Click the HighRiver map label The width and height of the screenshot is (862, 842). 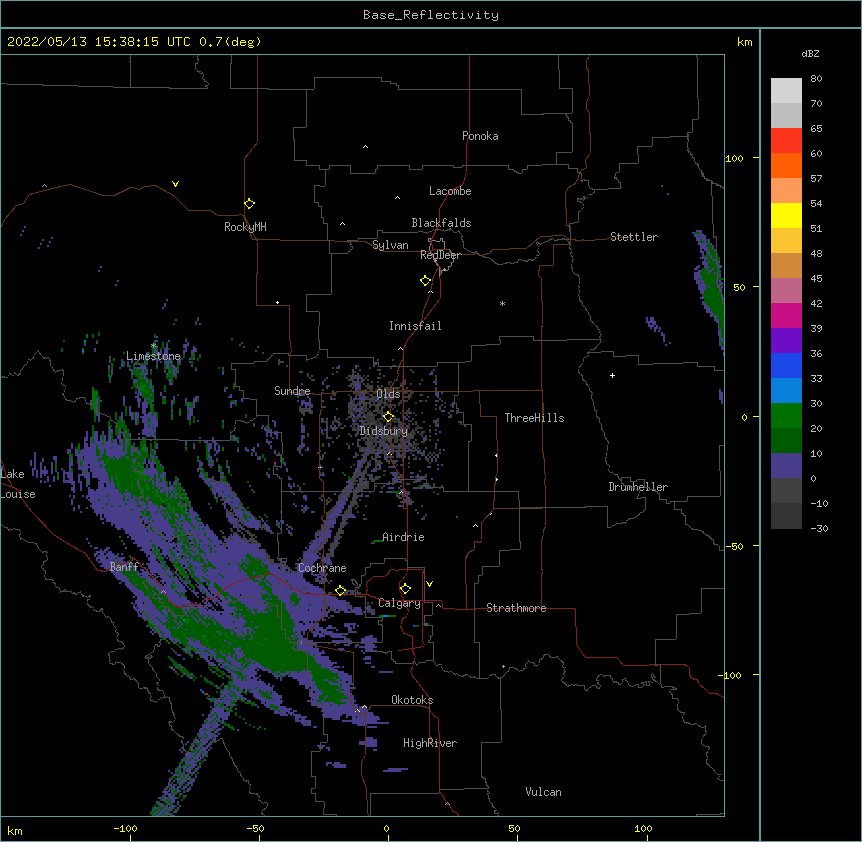[430, 743]
